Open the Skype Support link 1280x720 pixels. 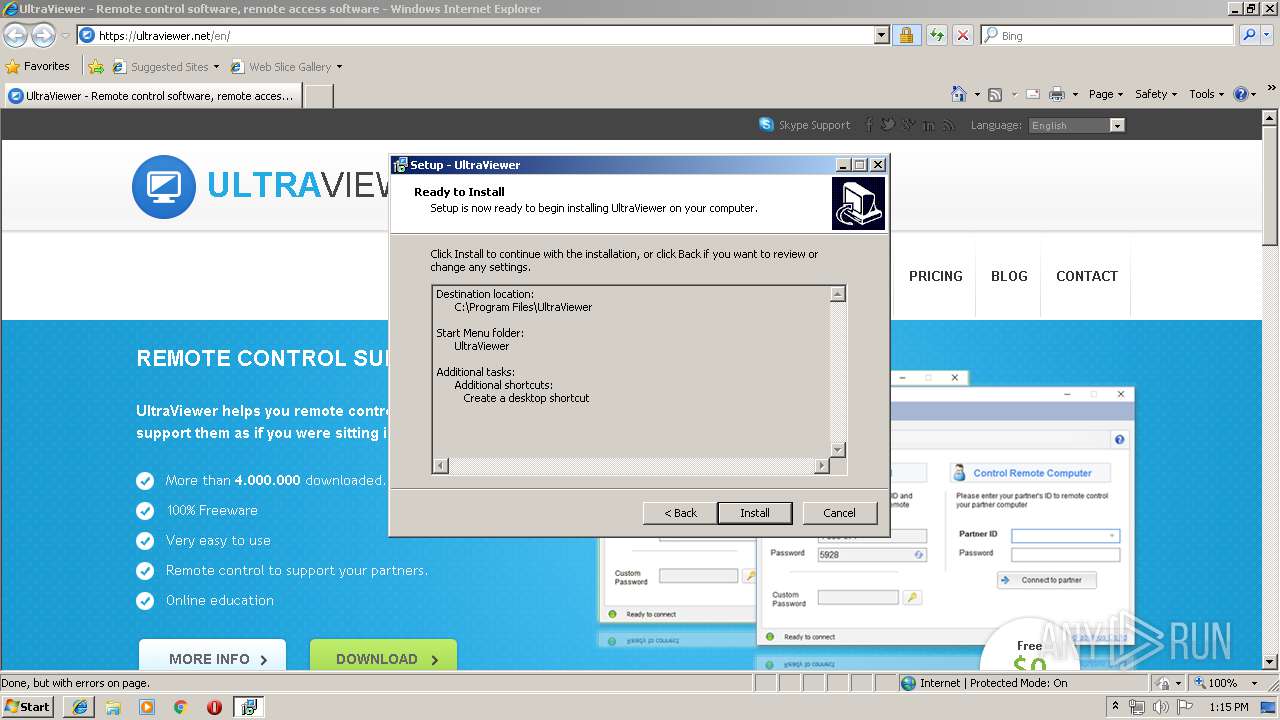pos(814,125)
